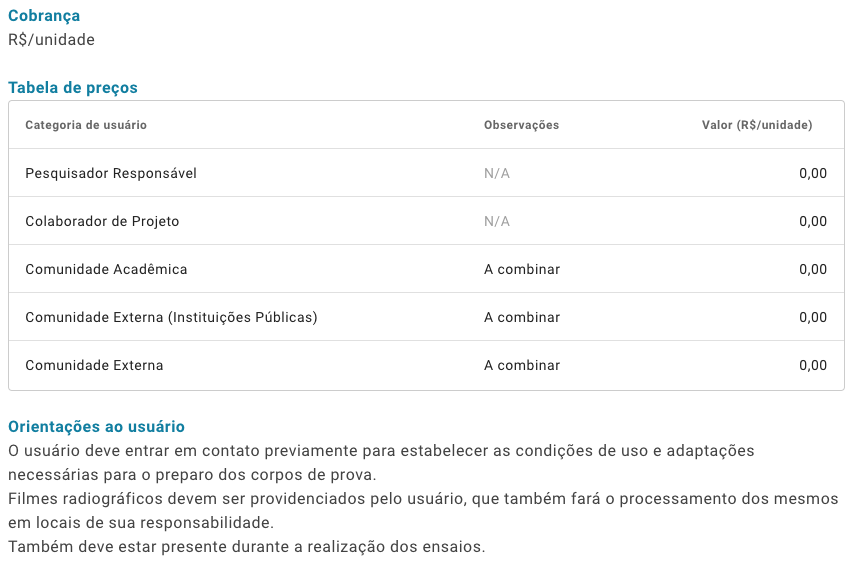856x563 pixels.
Task: Click A combinar for Comunidade Acadêmica
Action: point(522,269)
